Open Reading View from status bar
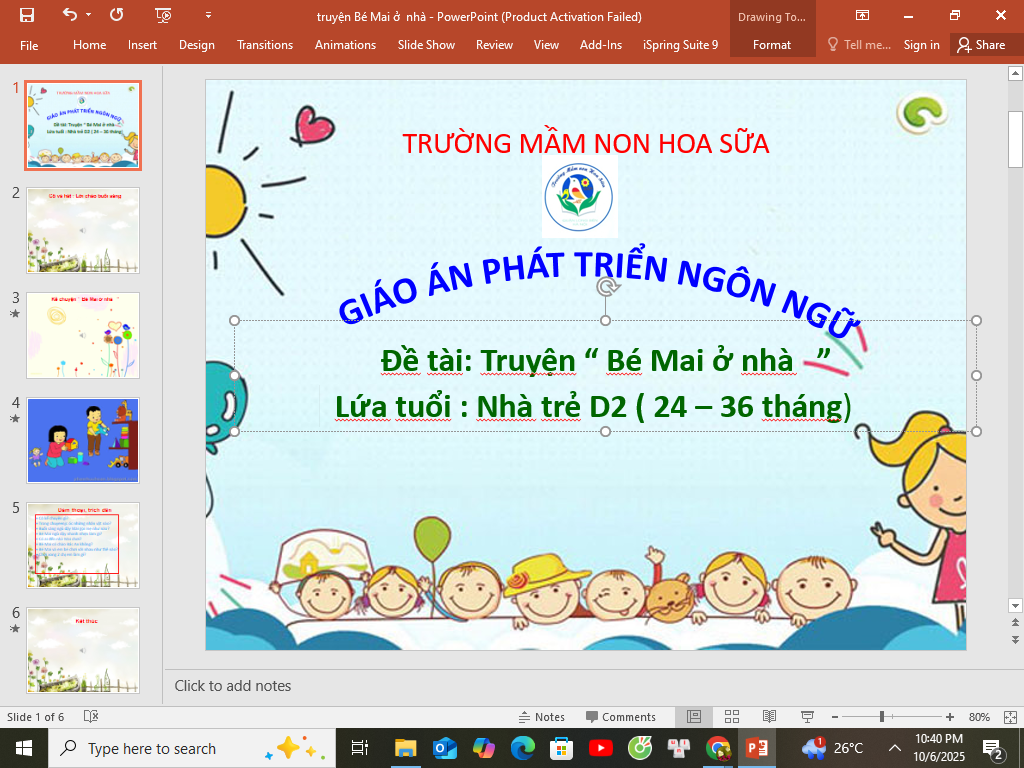1024x768 pixels. point(769,717)
